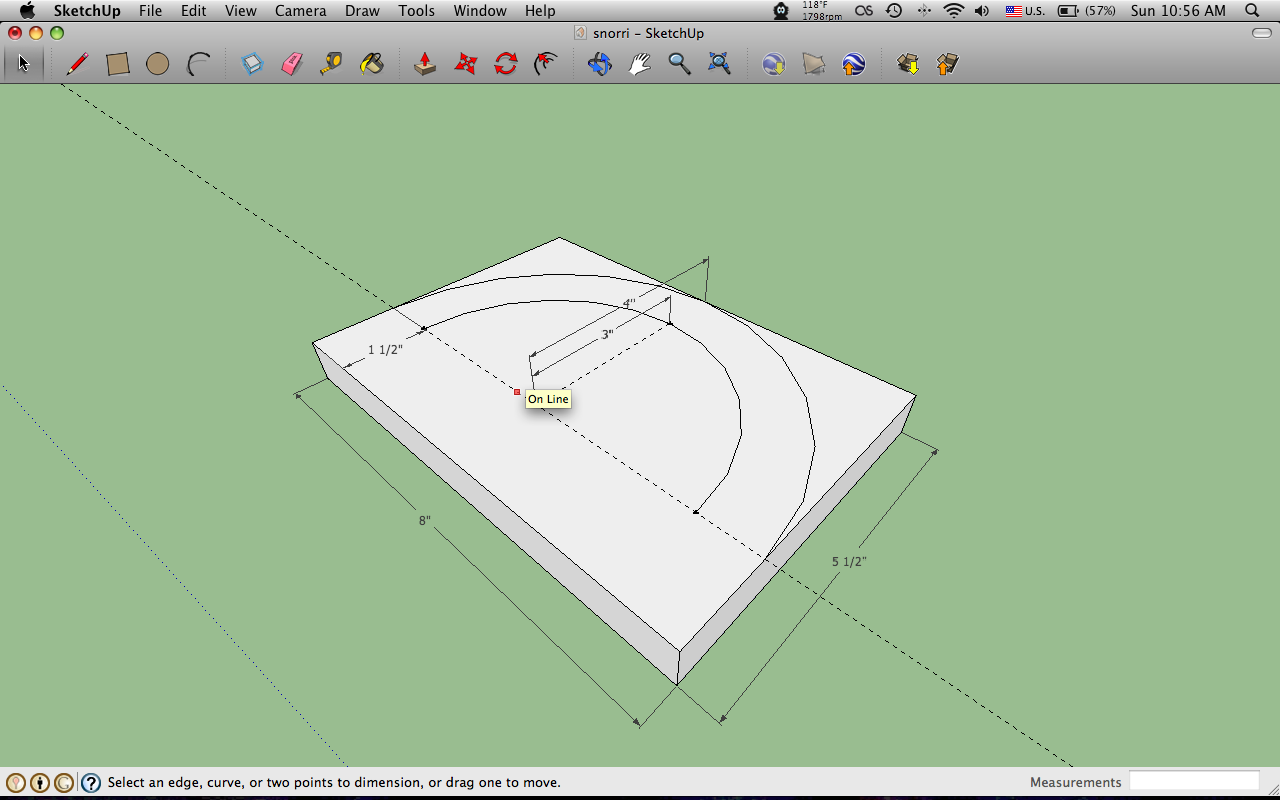Open the Draw menu
Viewport: 1280px width, 800px height.
362,11
